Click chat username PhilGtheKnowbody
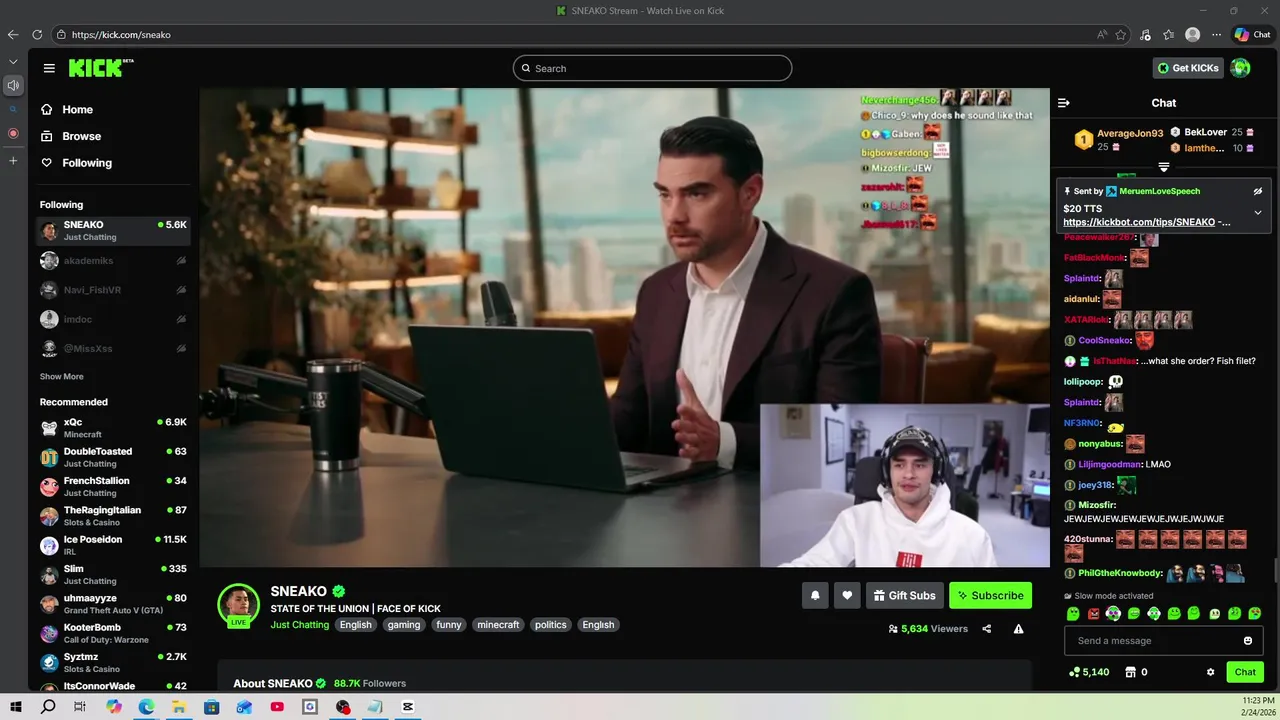The width and height of the screenshot is (1280, 720). click(1120, 573)
